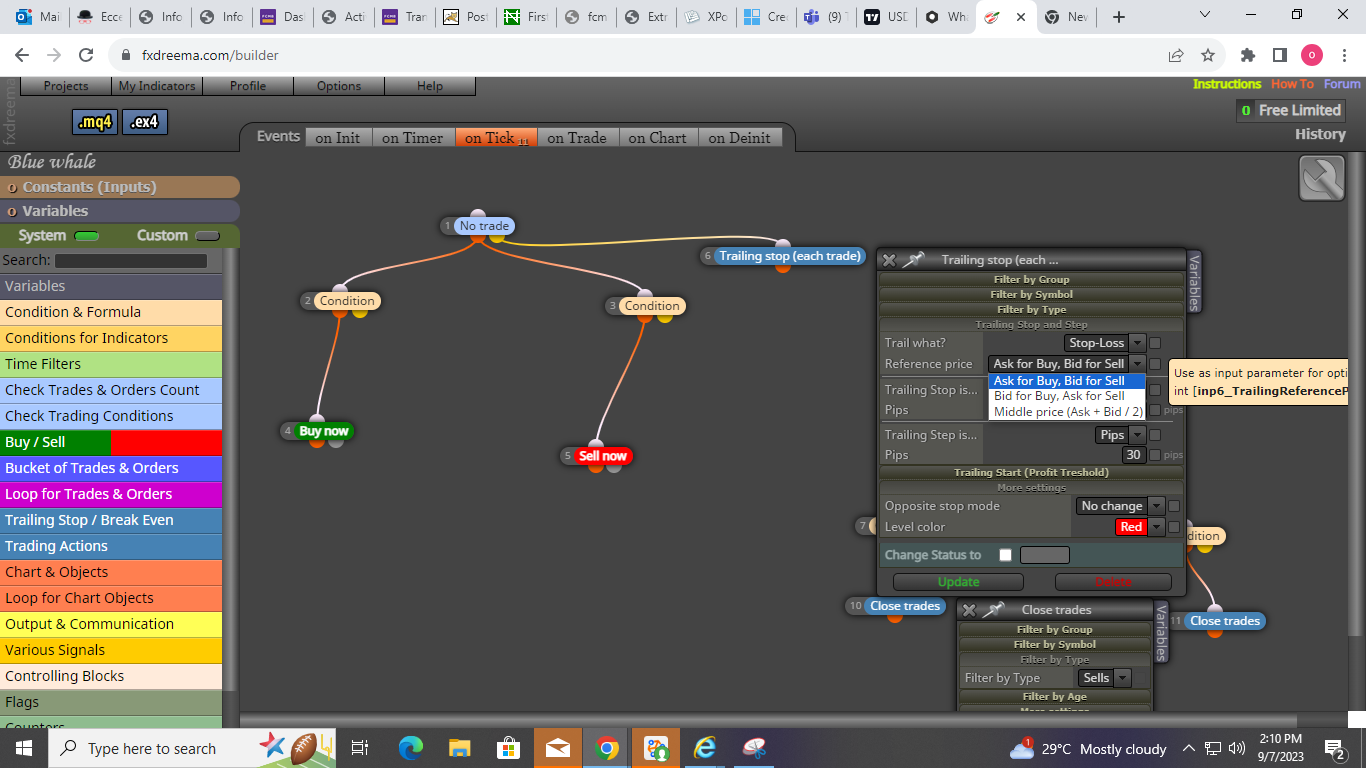Reload the fxdreema builder page
This screenshot has width=1366, height=768.
point(86,56)
